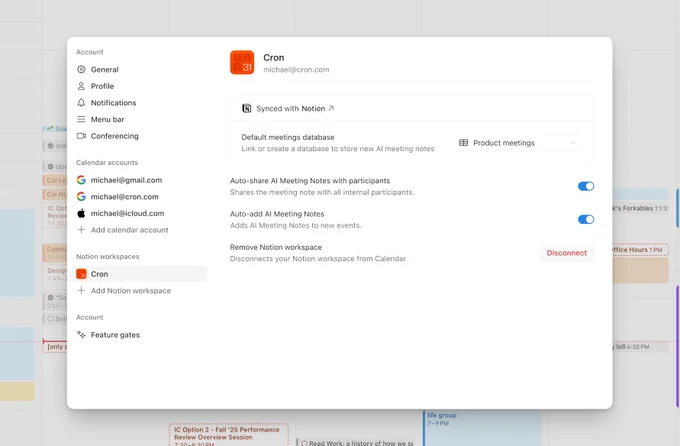Open Read Work event in background calendar

click(x=358, y=443)
